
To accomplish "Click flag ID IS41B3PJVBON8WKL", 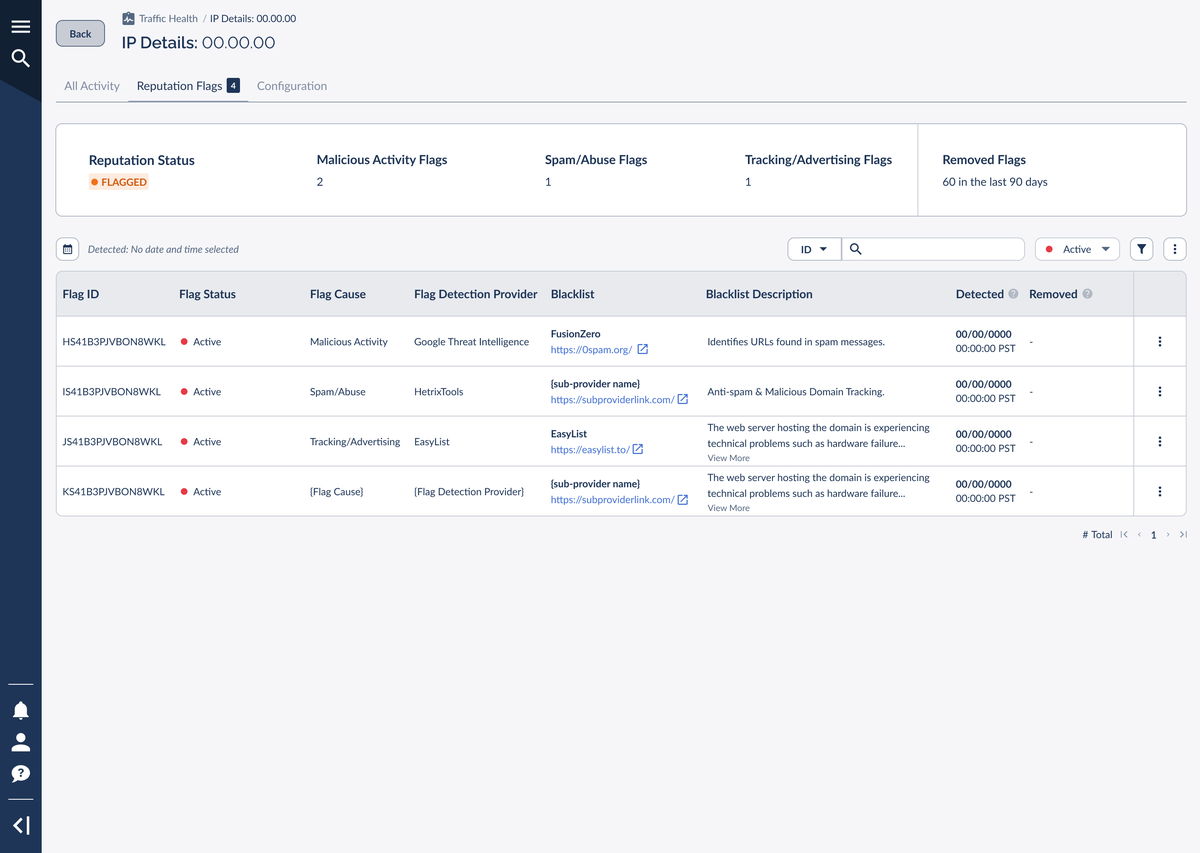I will pyautogui.click(x=111, y=392).
